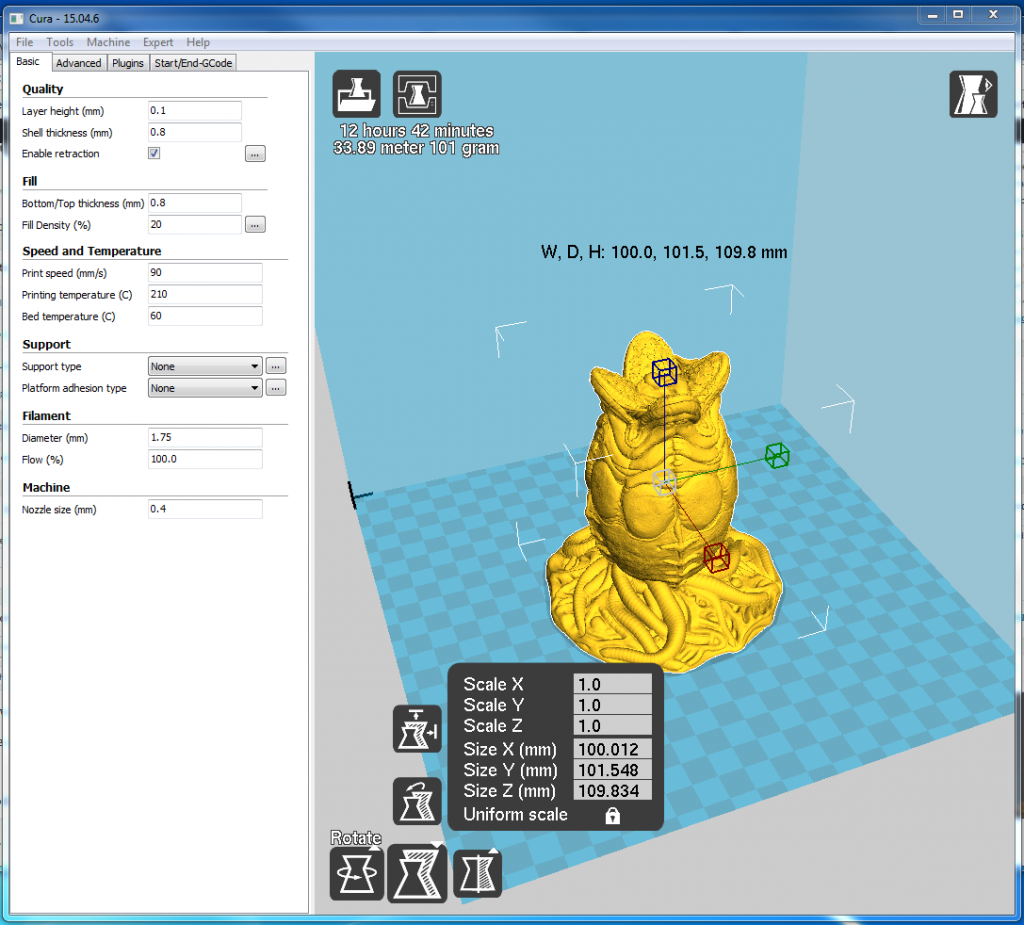This screenshot has width=1024, height=925.
Task: Click the Scale to max icon
Action: 417,728
